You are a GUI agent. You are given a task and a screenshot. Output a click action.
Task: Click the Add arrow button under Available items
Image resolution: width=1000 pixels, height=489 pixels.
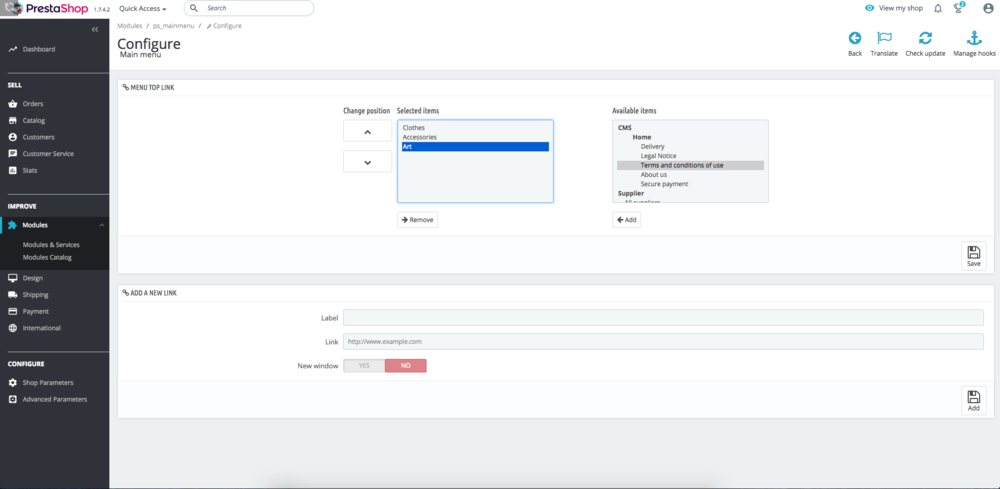pos(626,220)
